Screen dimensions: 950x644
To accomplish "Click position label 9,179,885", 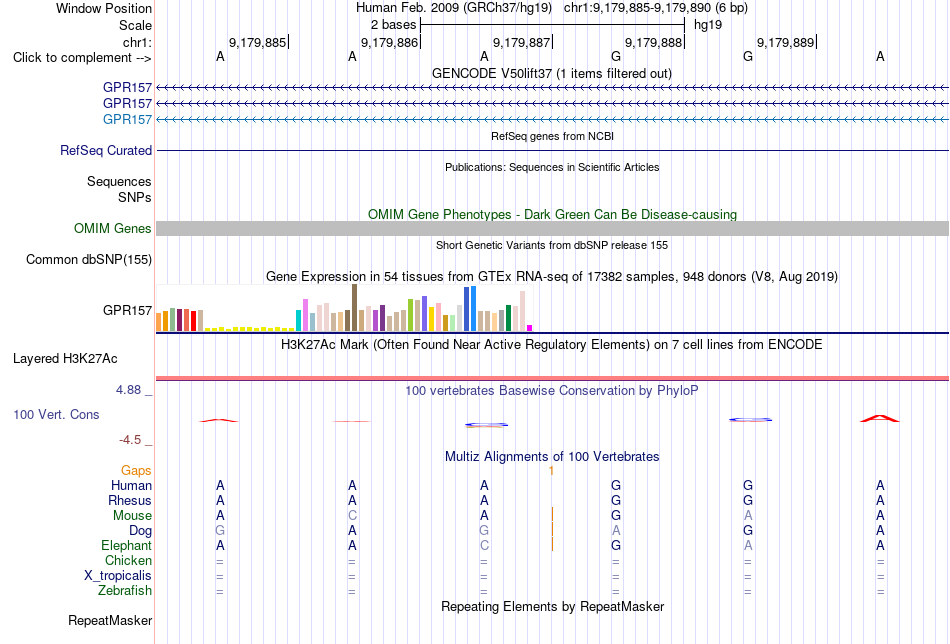I will (x=257, y=42).
